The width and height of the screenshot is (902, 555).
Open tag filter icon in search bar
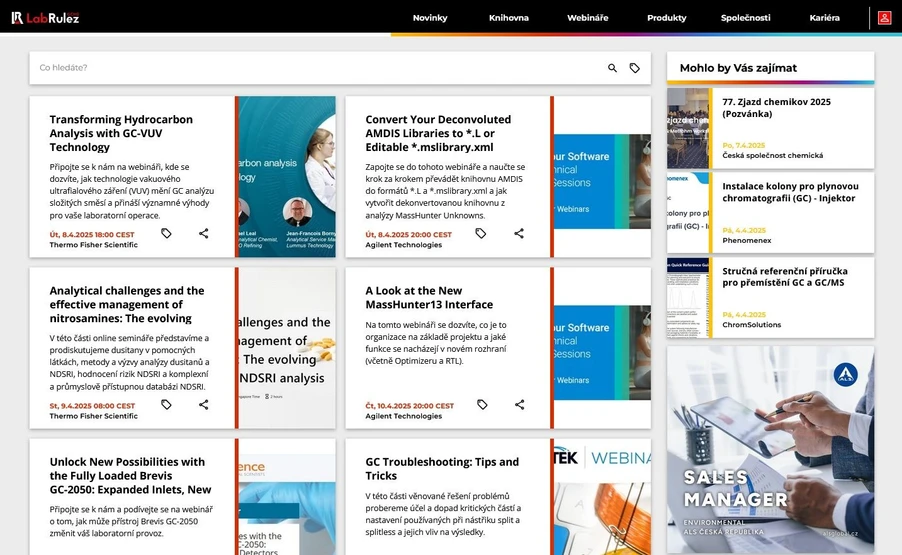[x=635, y=68]
